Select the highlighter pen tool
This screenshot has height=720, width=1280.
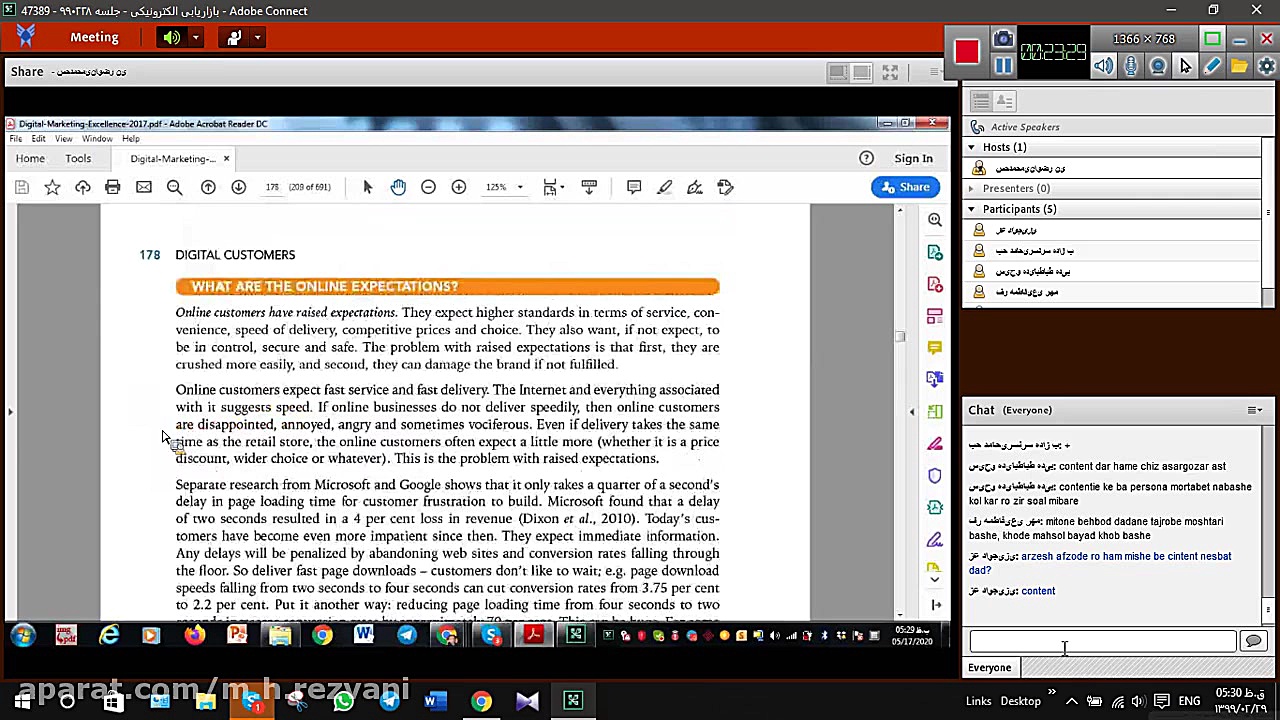pyautogui.click(x=664, y=187)
